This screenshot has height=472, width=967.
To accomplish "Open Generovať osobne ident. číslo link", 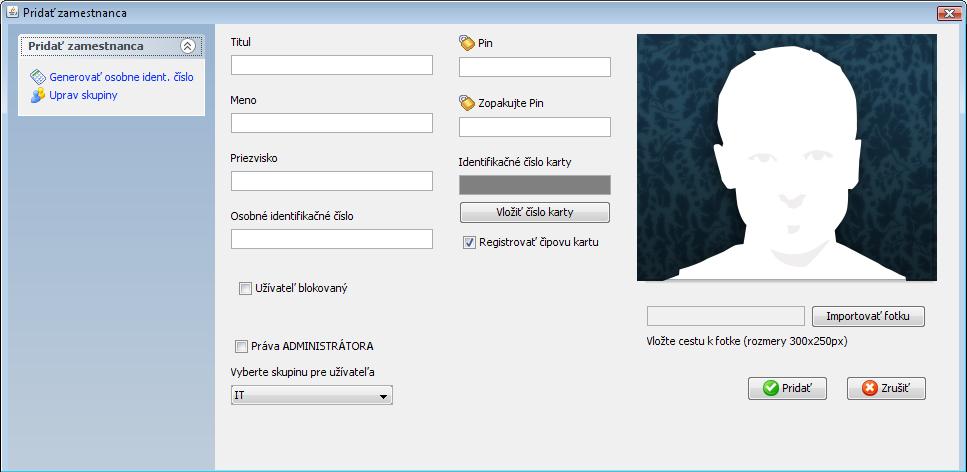I will click(x=121, y=77).
